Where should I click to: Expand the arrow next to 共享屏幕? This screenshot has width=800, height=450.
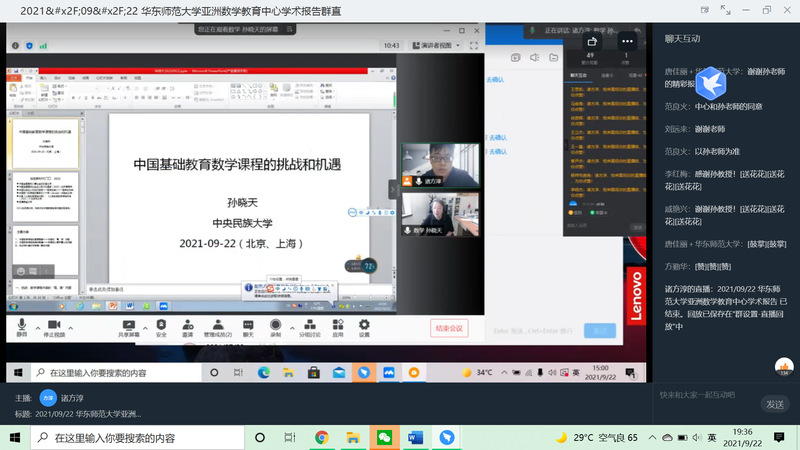pos(145,328)
